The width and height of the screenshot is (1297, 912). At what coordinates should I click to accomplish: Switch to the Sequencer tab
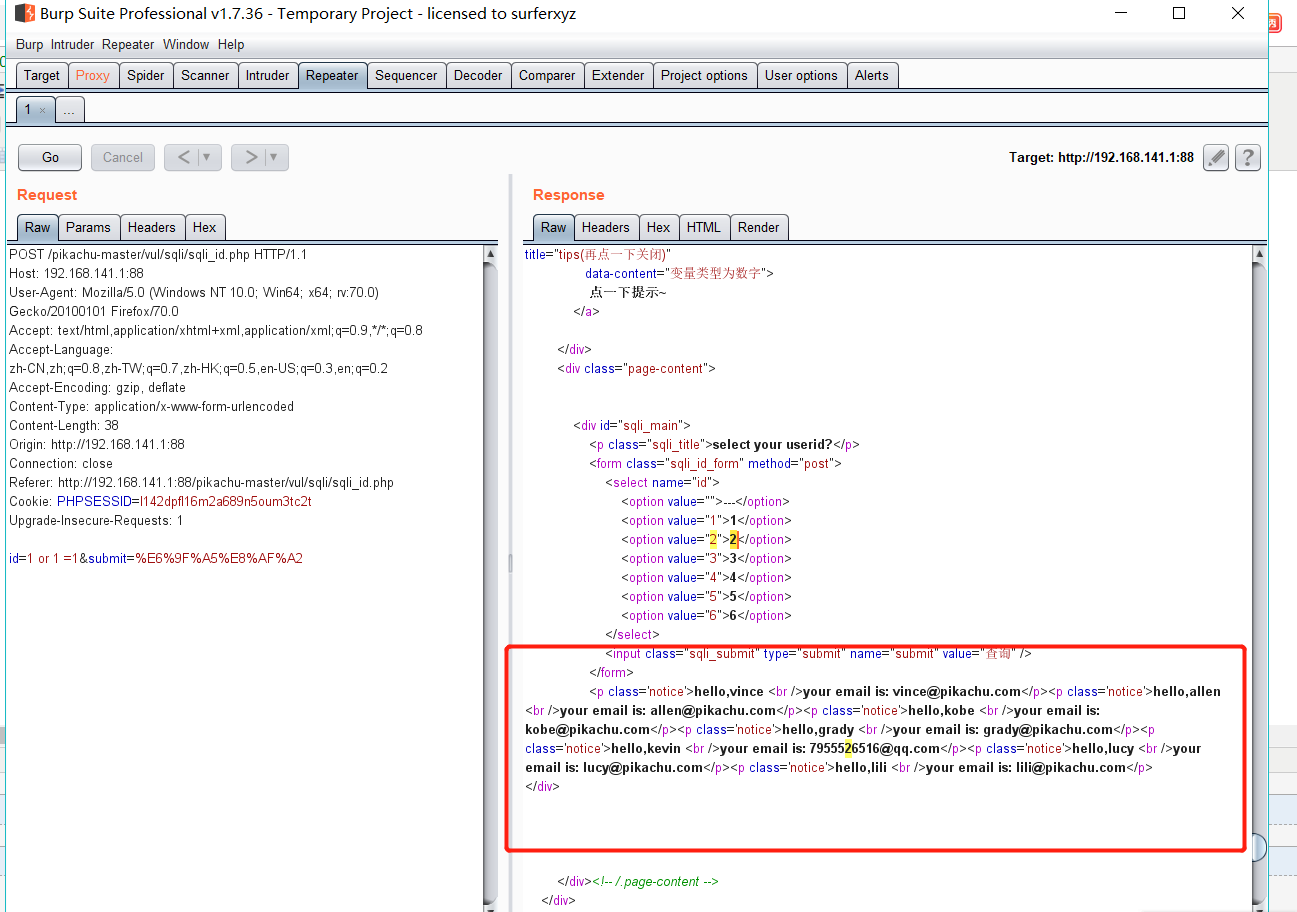click(x=406, y=75)
